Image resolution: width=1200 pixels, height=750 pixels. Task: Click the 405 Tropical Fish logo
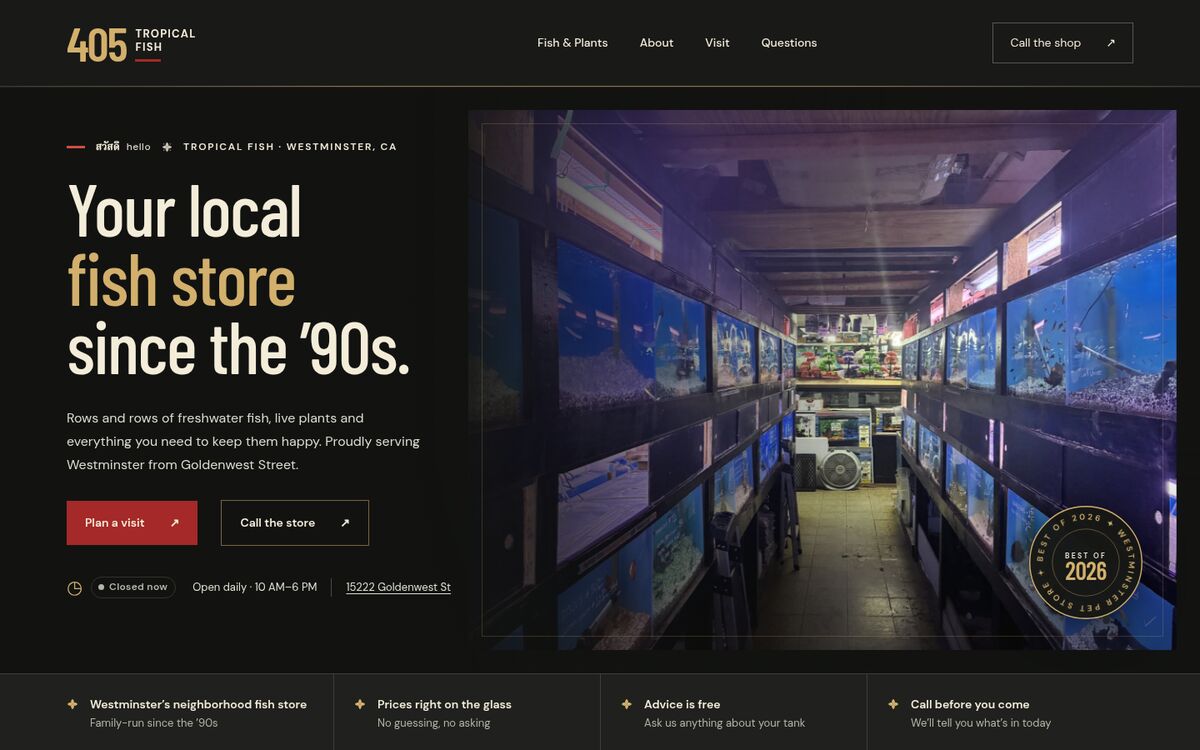click(x=131, y=44)
